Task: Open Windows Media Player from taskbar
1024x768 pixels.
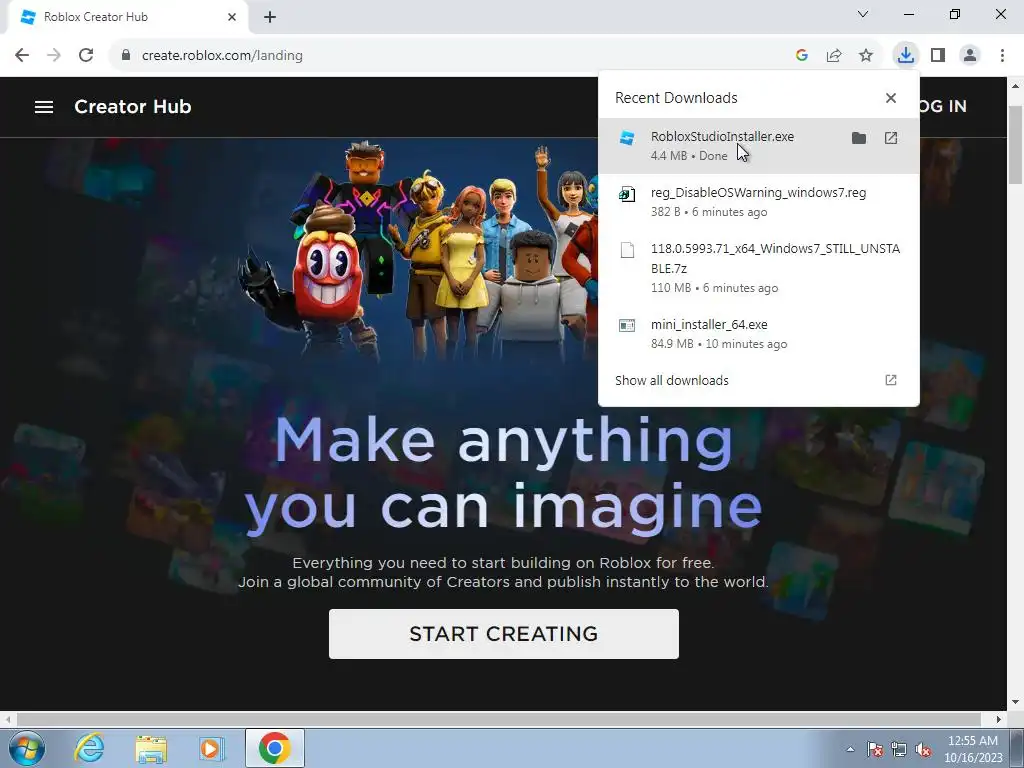Action: tap(211, 748)
